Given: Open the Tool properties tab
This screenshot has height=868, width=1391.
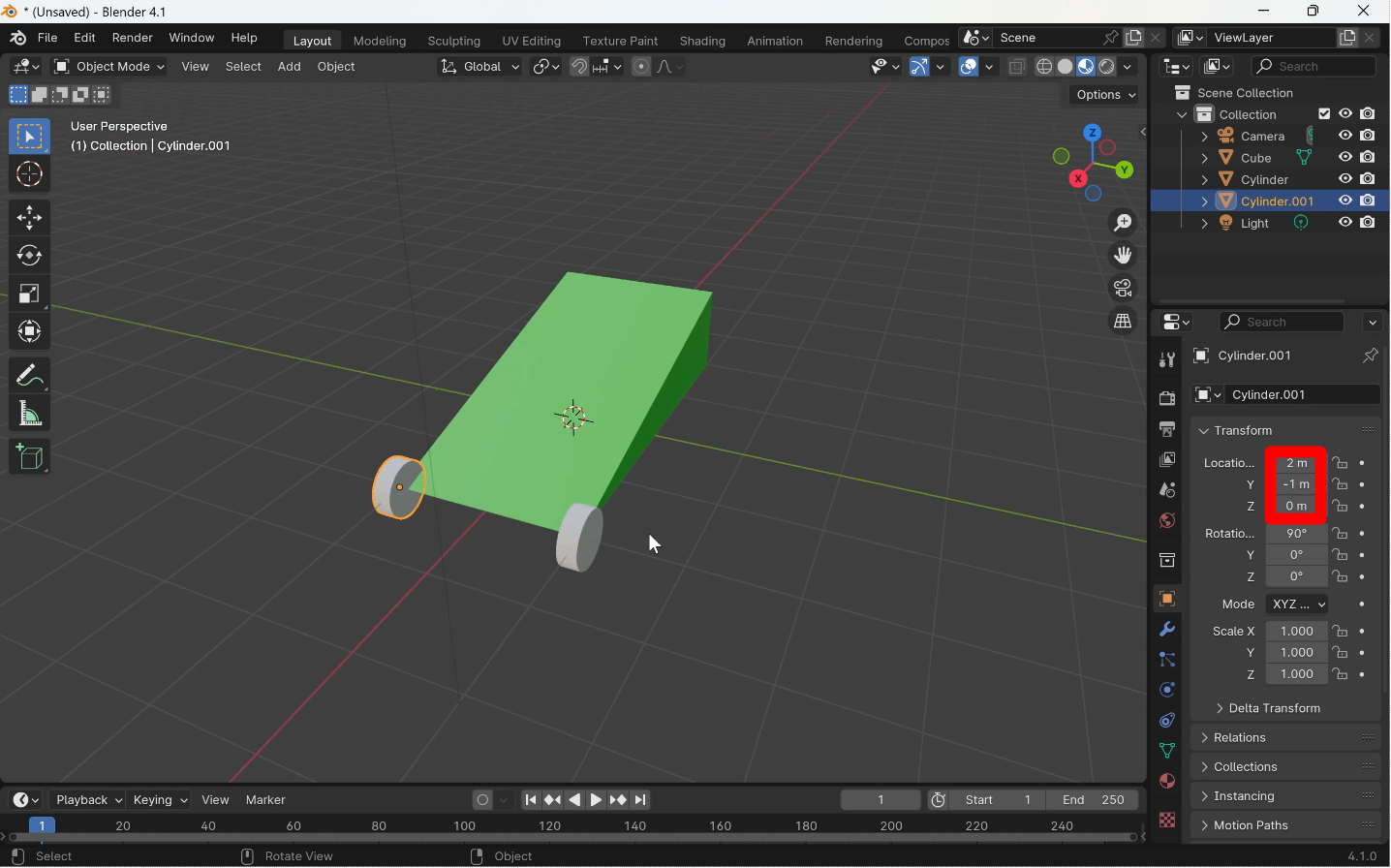Looking at the screenshot, I should coord(1167,360).
